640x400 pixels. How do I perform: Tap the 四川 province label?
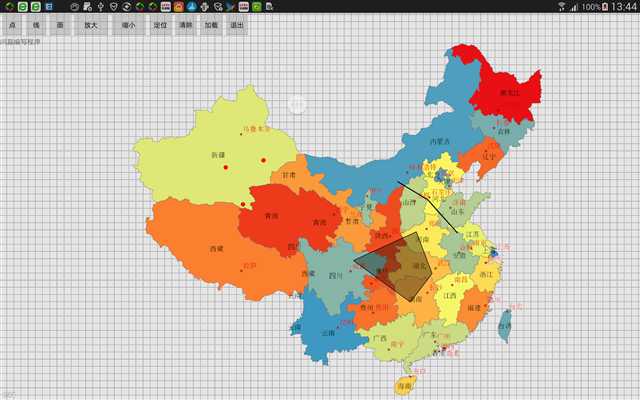[x=336, y=276]
